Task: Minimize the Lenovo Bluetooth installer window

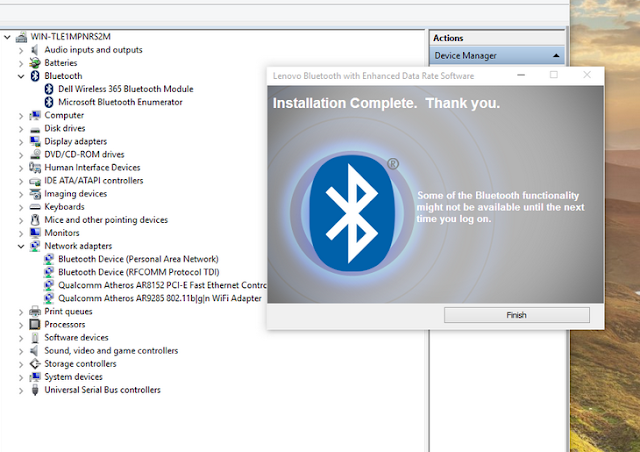Action: pyautogui.click(x=521, y=75)
